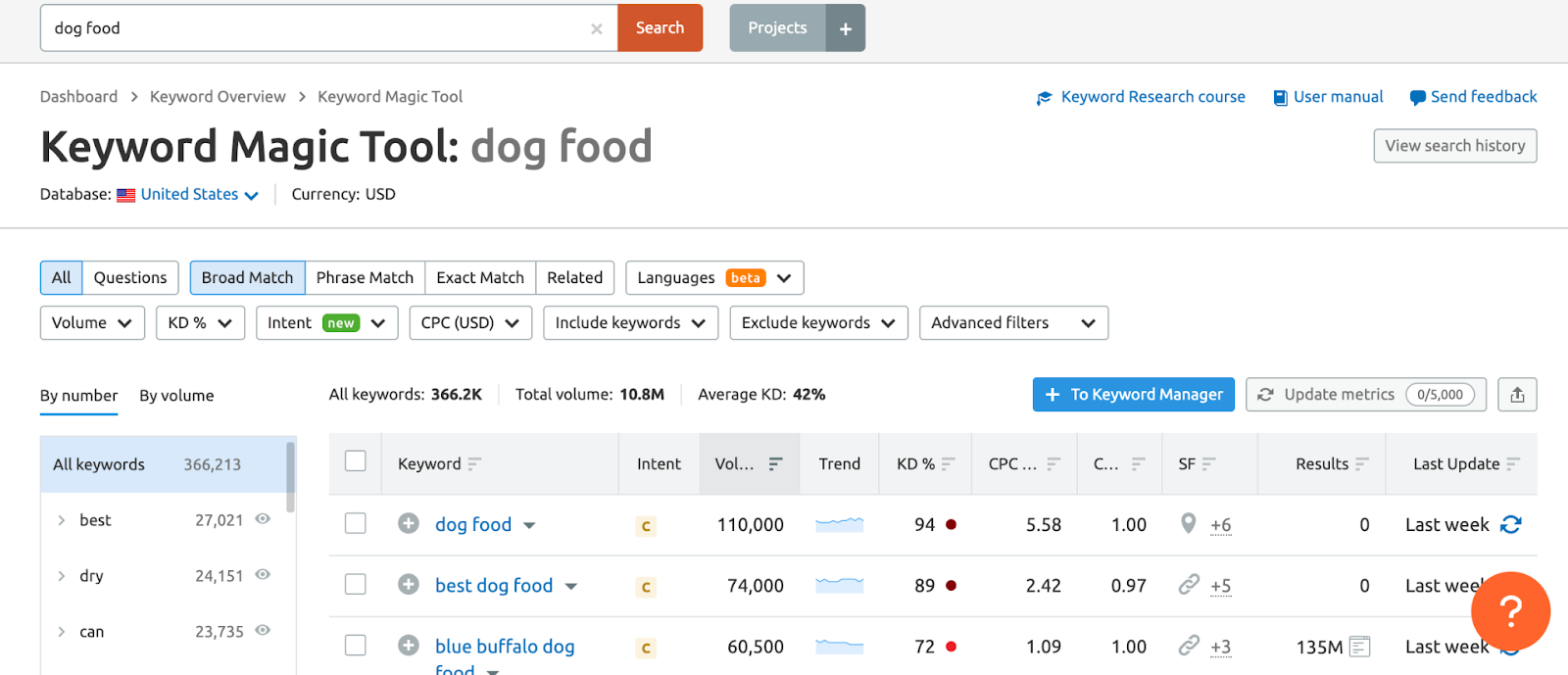The width and height of the screenshot is (1568, 675).
Task: Open the Keyword Research course link
Action: click(1152, 97)
